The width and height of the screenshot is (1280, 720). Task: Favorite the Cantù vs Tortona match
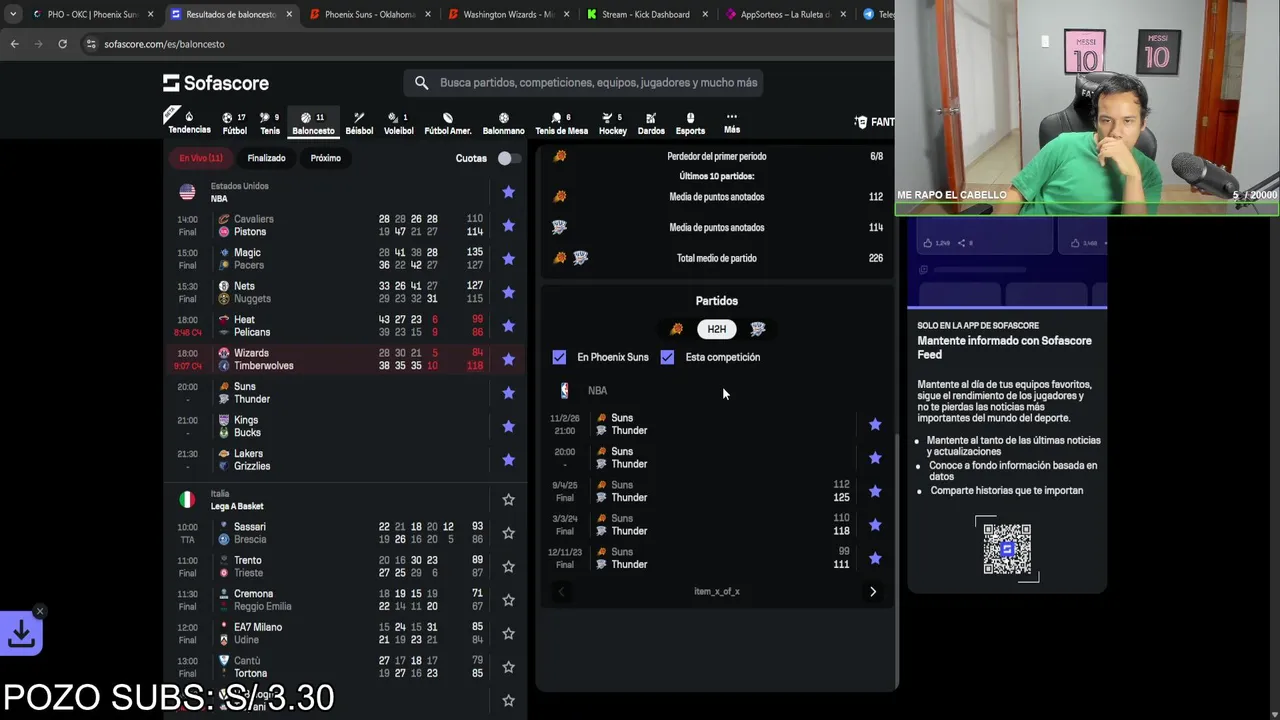tap(508, 667)
